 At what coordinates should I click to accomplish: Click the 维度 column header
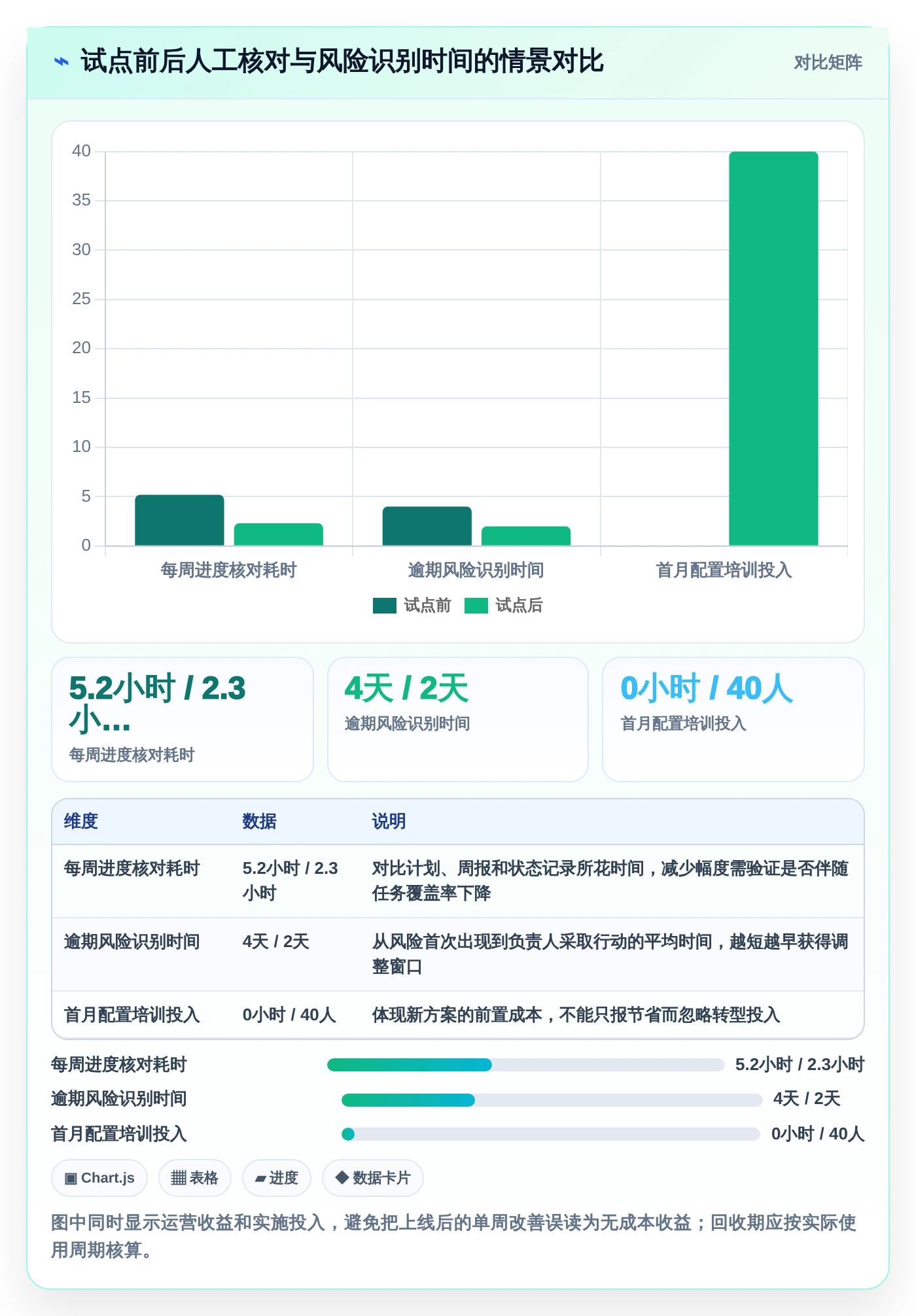81,822
